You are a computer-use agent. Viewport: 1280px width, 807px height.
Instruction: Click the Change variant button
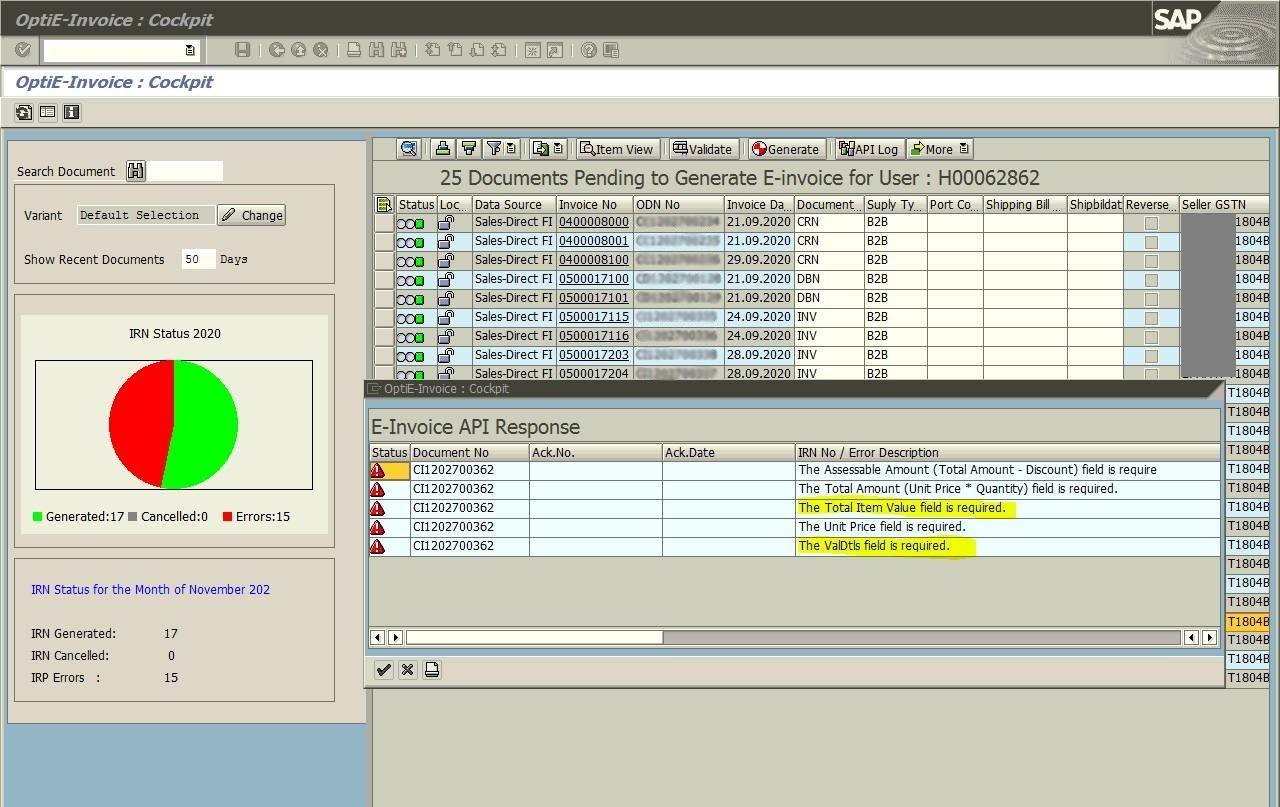252,215
